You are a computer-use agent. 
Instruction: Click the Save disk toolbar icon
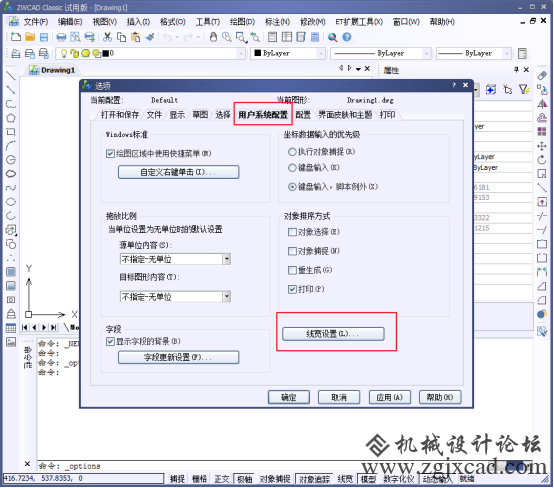(44, 37)
